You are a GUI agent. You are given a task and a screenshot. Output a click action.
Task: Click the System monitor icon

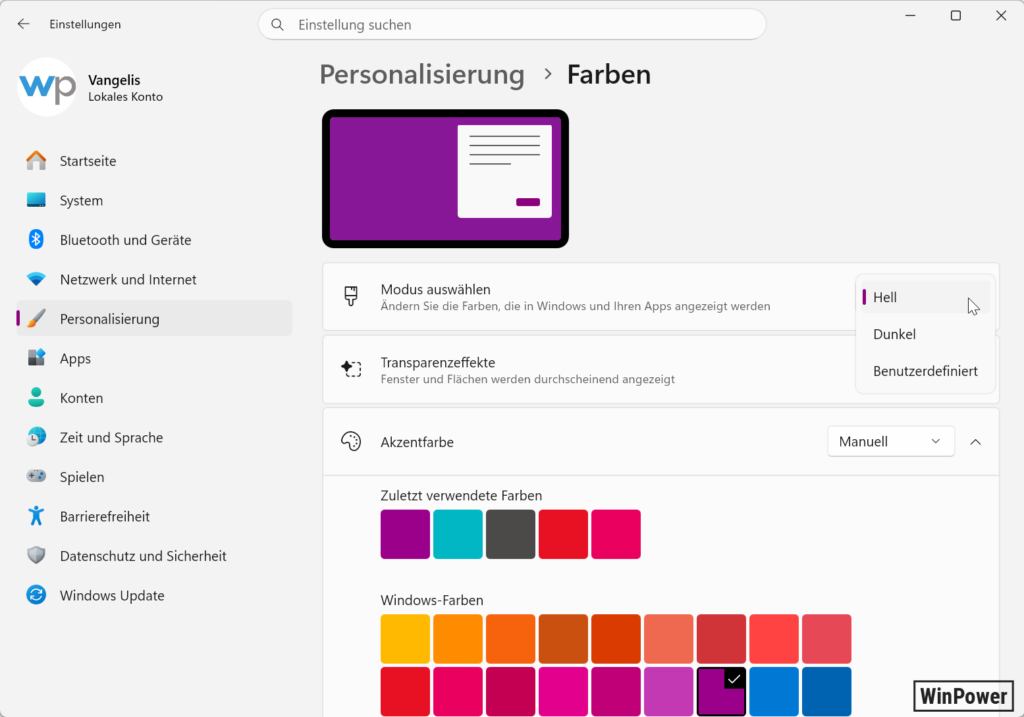(x=36, y=200)
